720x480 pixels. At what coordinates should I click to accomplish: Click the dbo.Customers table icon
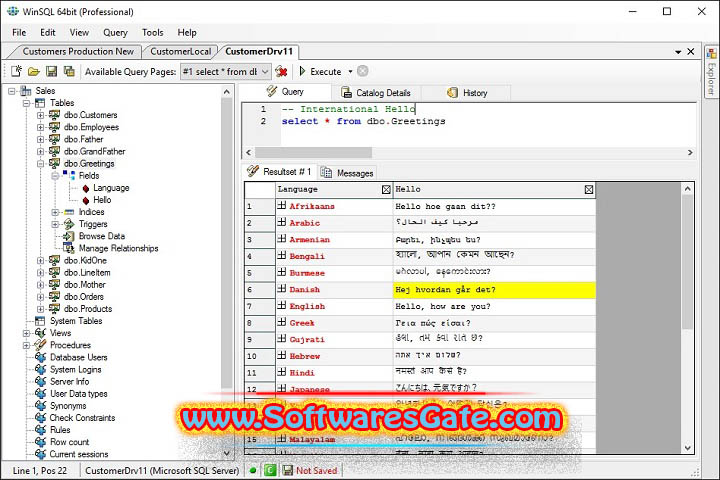[x=54, y=114]
